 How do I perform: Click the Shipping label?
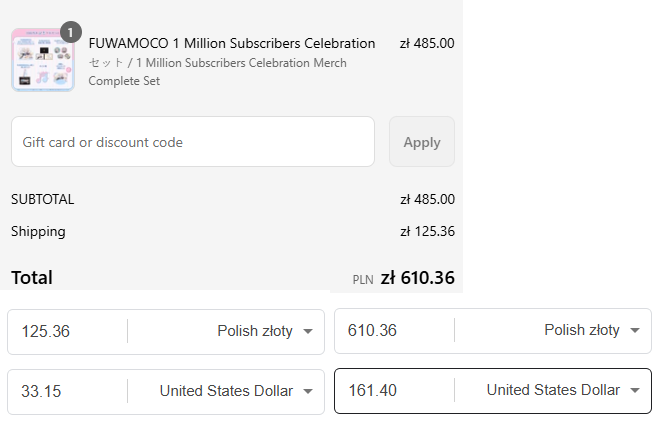pyautogui.click(x=38, y=232)
